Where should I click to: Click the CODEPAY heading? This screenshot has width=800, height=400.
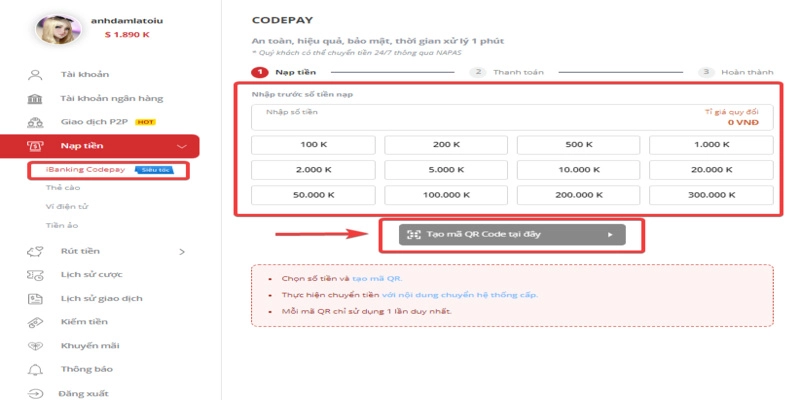click(x=282, y=21)
